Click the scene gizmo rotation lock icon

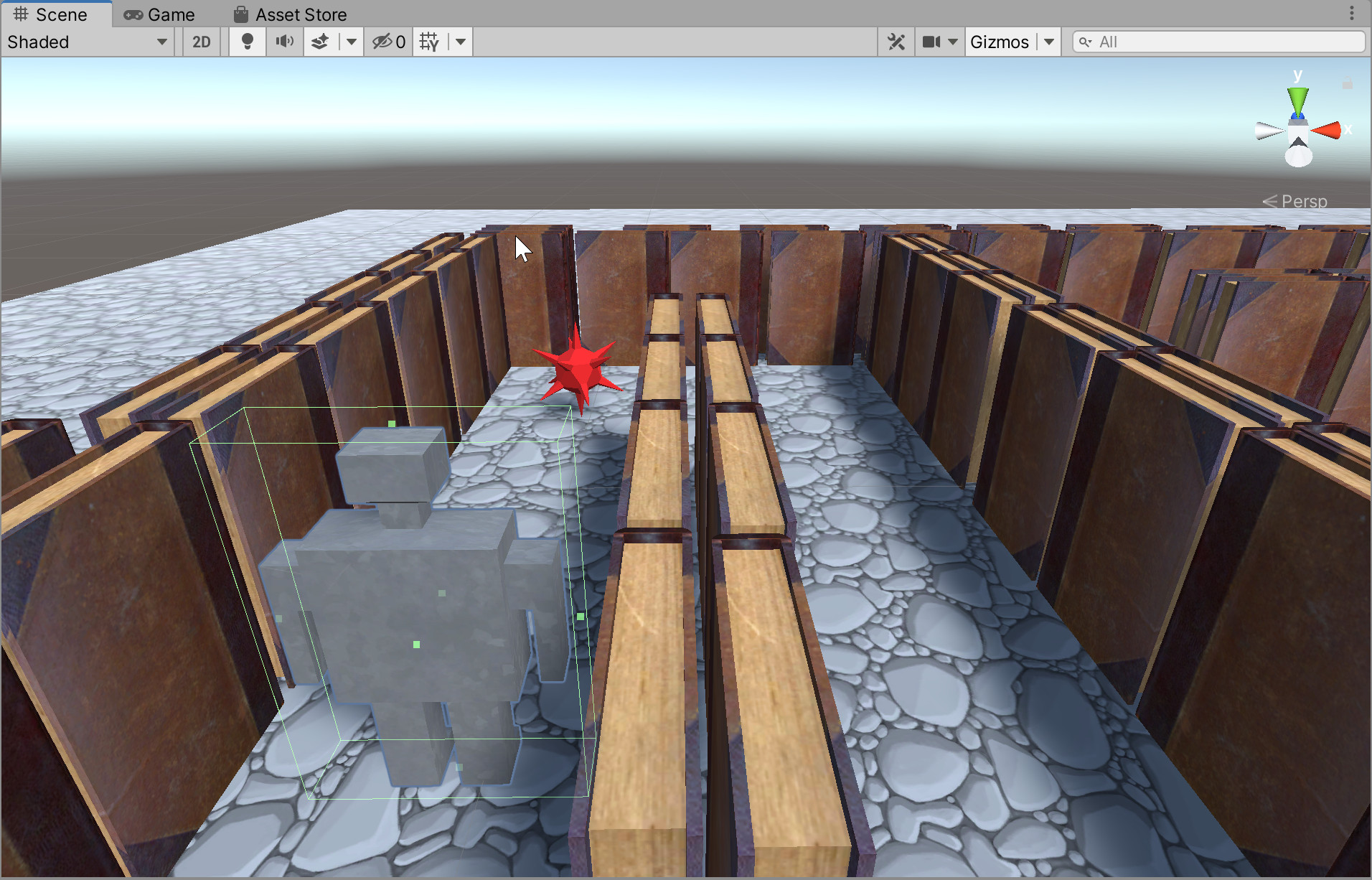click(1347, 84)
